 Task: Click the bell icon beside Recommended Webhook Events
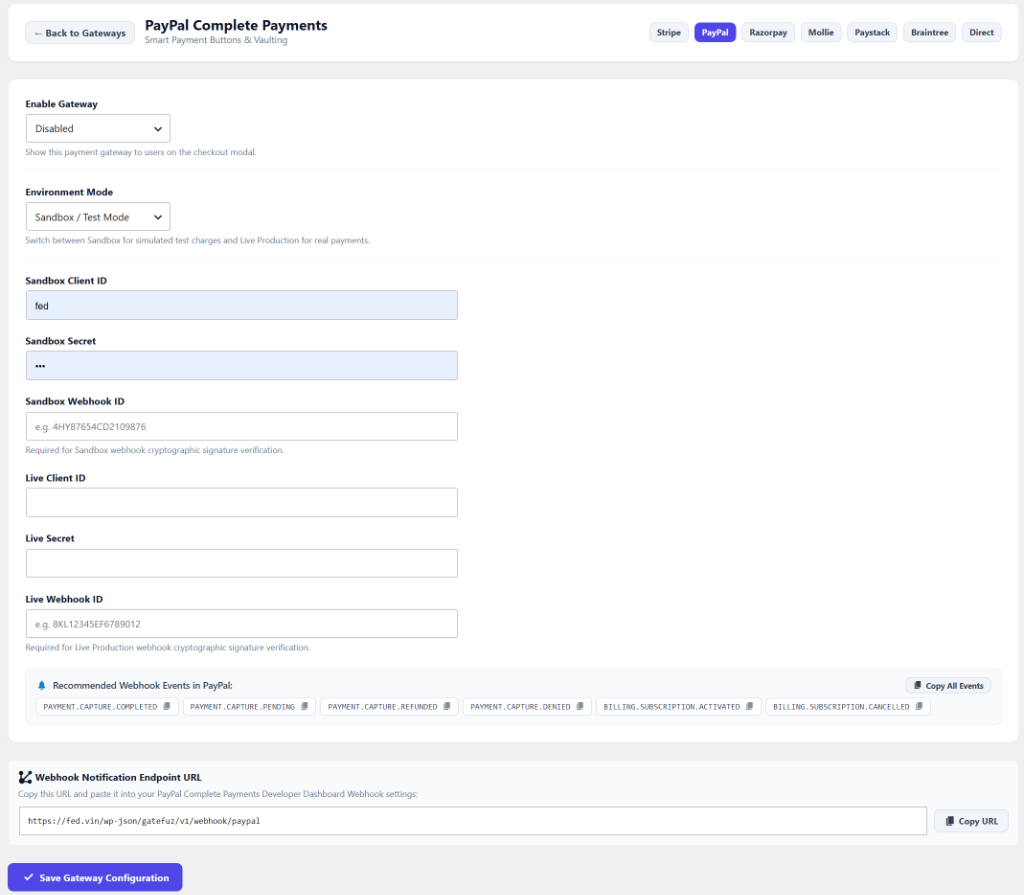coord(42,685)
